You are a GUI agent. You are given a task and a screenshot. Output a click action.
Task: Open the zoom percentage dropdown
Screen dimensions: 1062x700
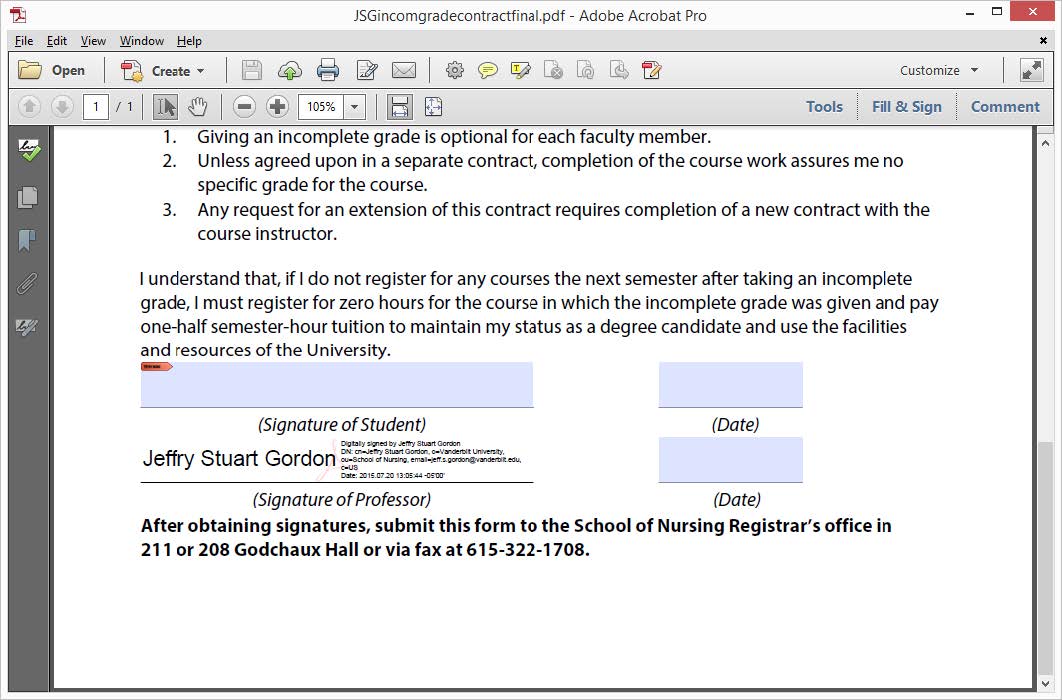click(355, 106)
